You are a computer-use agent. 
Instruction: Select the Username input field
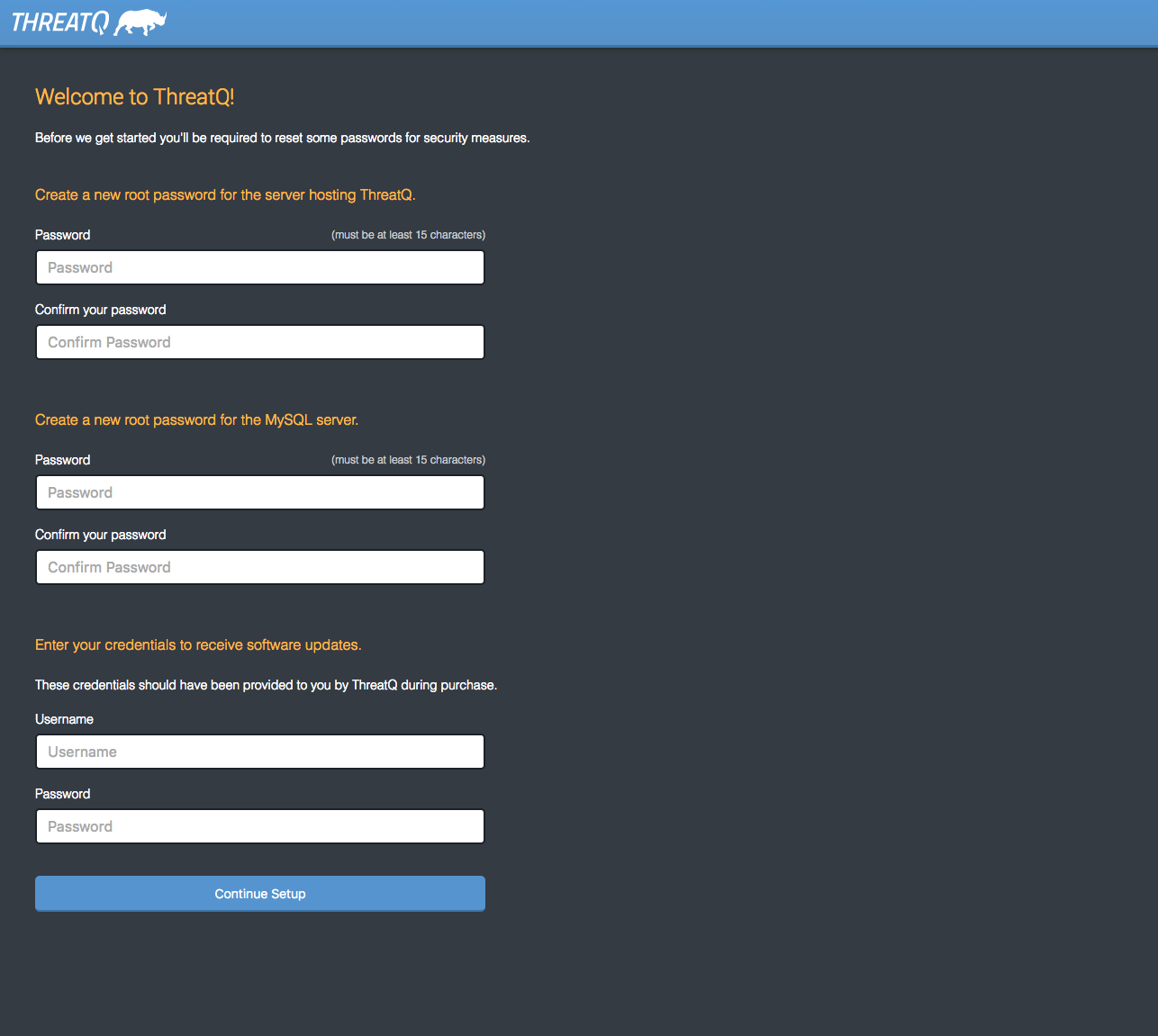point(260,752)
